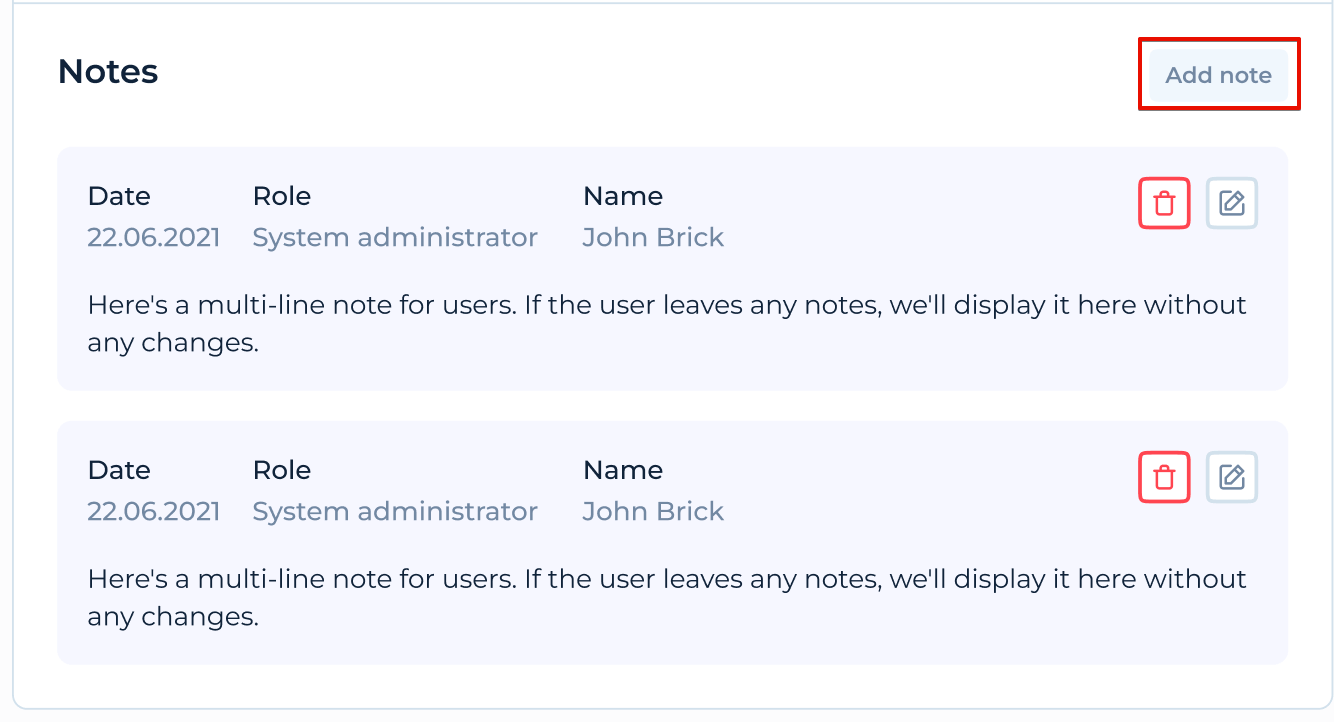Click the delete trash icon on the second note
The width and height of the screenshot is (1334, 722).
(x=1164, y=477)
